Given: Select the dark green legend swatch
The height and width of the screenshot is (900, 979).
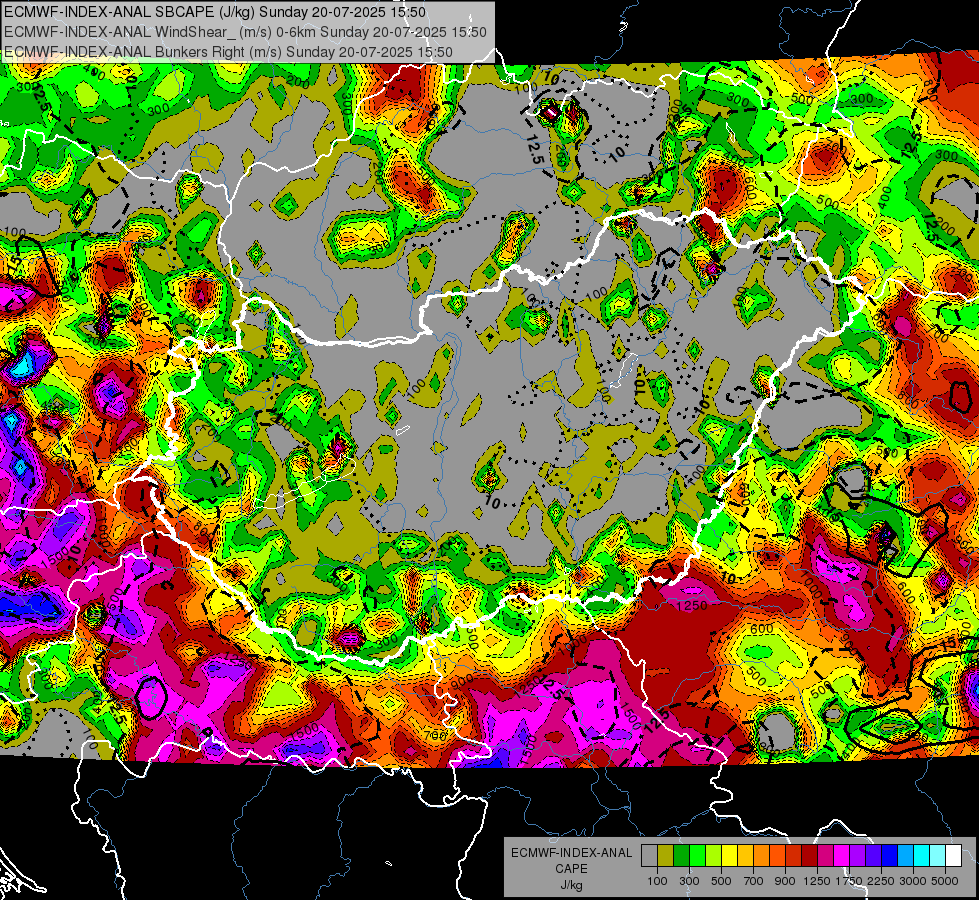Looking at the screenshot, I should [x=681, y=856].
